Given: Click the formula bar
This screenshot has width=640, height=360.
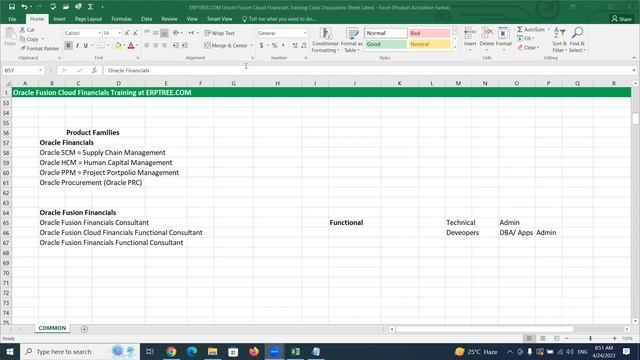Looking at the screenshot, I should pyautogui.click(x=367, y=70).
